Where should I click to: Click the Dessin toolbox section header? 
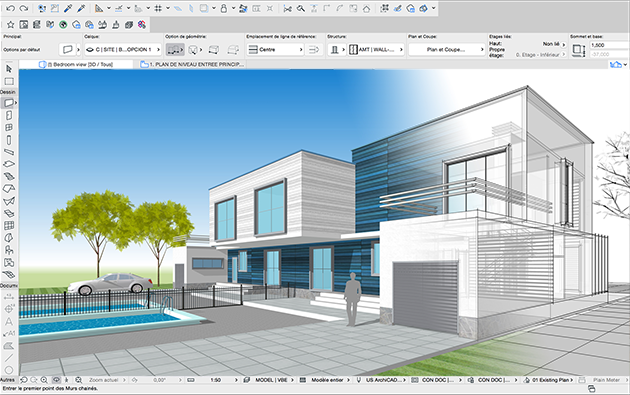(8, 92)
